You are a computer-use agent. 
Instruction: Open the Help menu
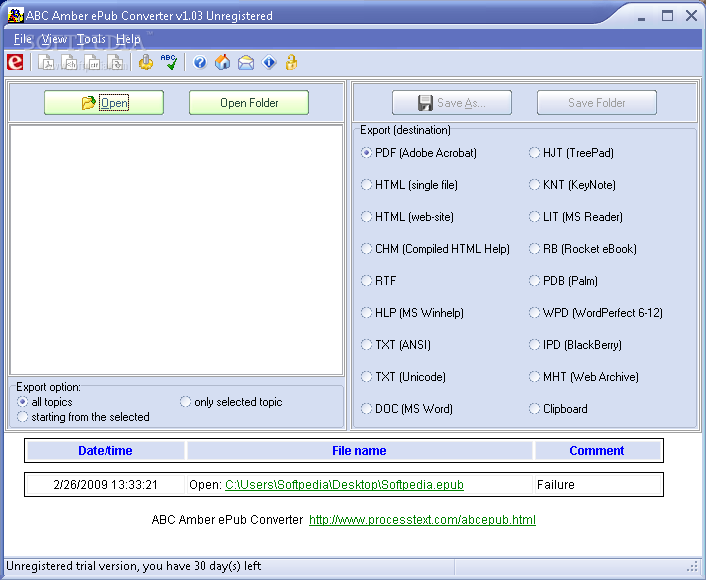tap(128, 39)
